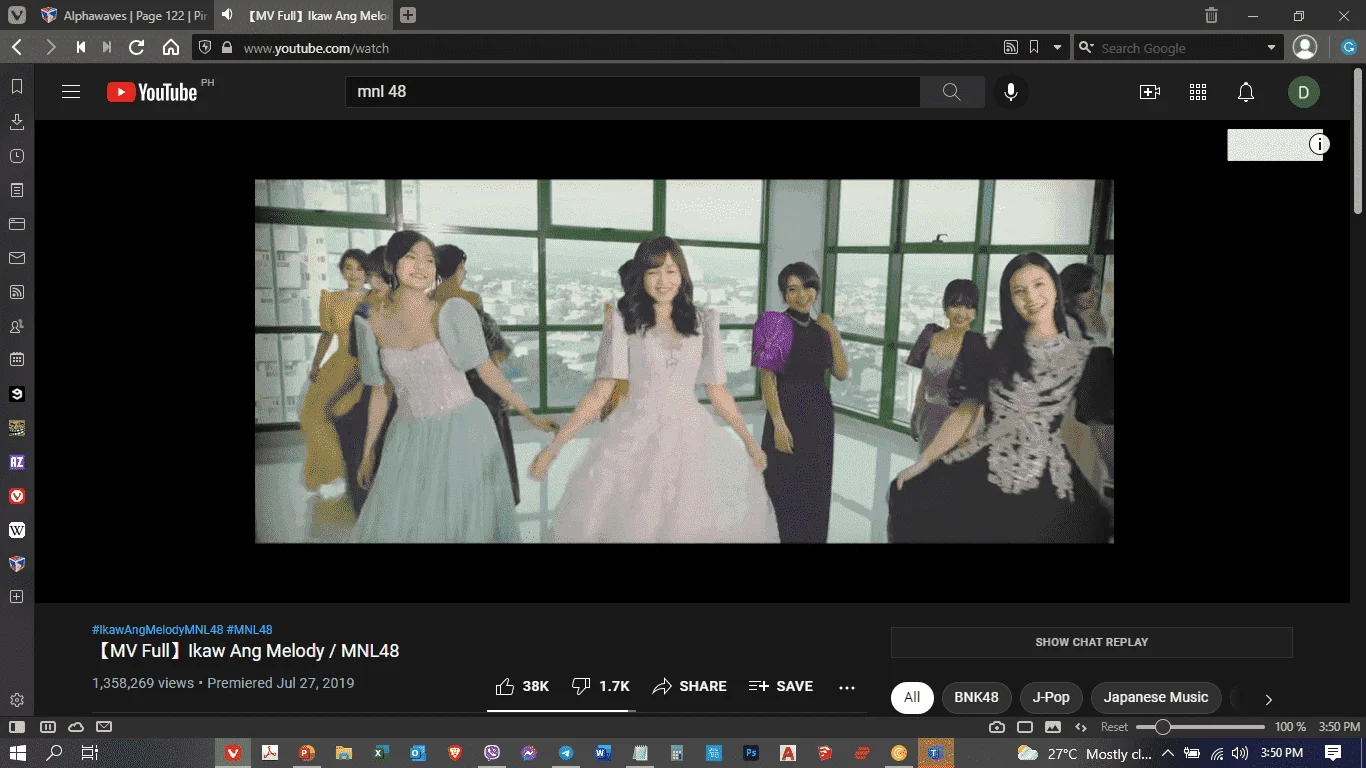Click the SHOW CHAT REPLAY button
The height and width of the screenshot is (768, 1366).
tap(1092, 642)
